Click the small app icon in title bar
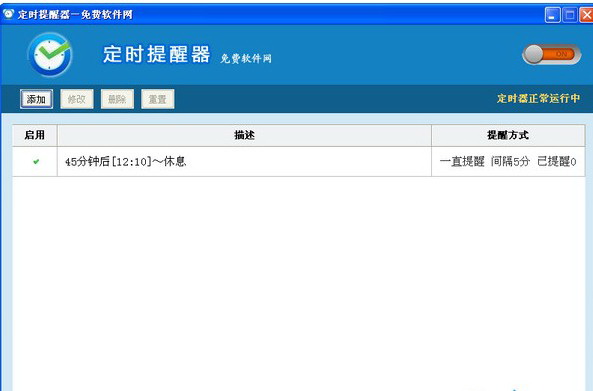The image size is (593, 391). pyautogui.click(x=8, y=14)
